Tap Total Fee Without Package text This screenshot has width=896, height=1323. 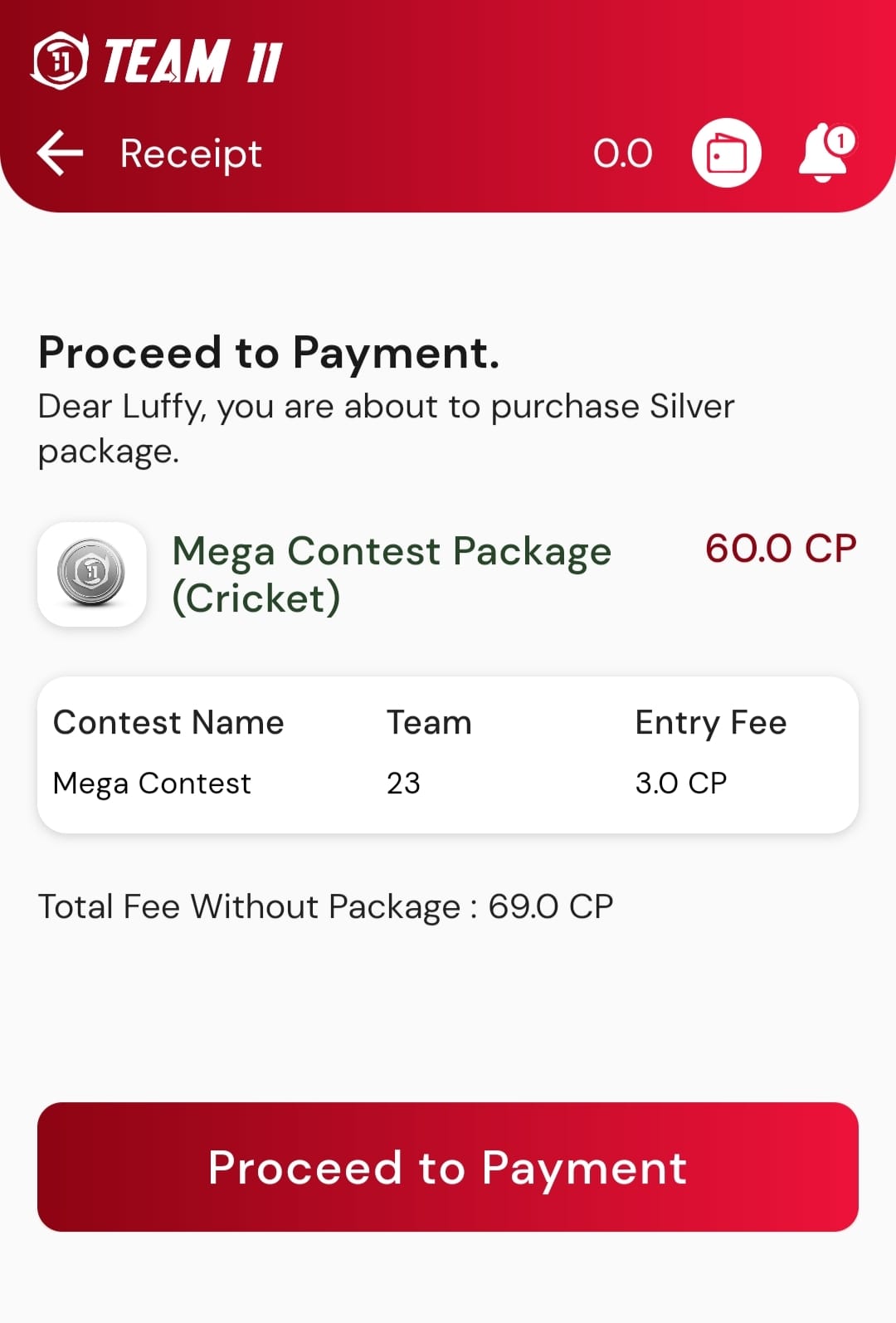pyautogui.click(x=325, y=906)
